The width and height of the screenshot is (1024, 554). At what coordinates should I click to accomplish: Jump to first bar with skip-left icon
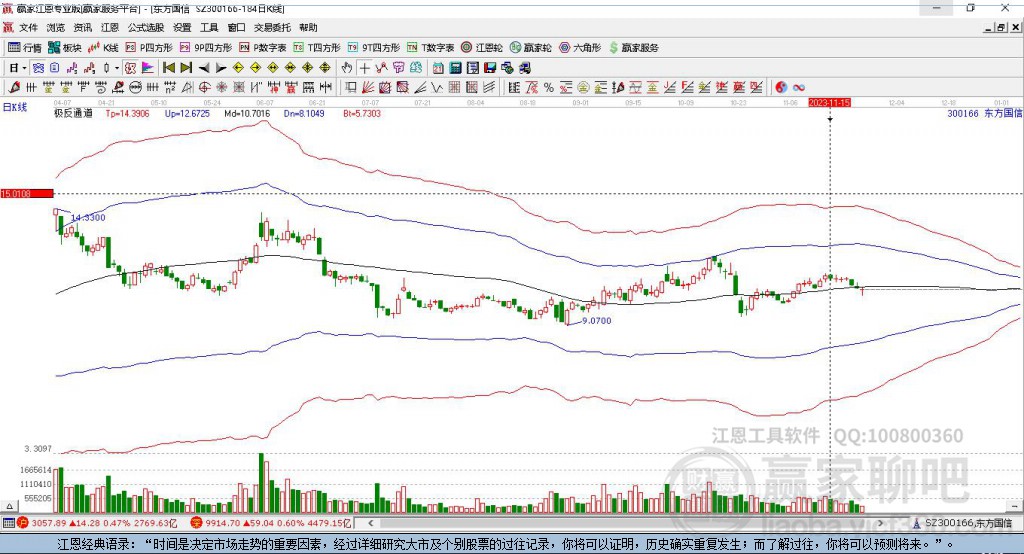(168, 68)
